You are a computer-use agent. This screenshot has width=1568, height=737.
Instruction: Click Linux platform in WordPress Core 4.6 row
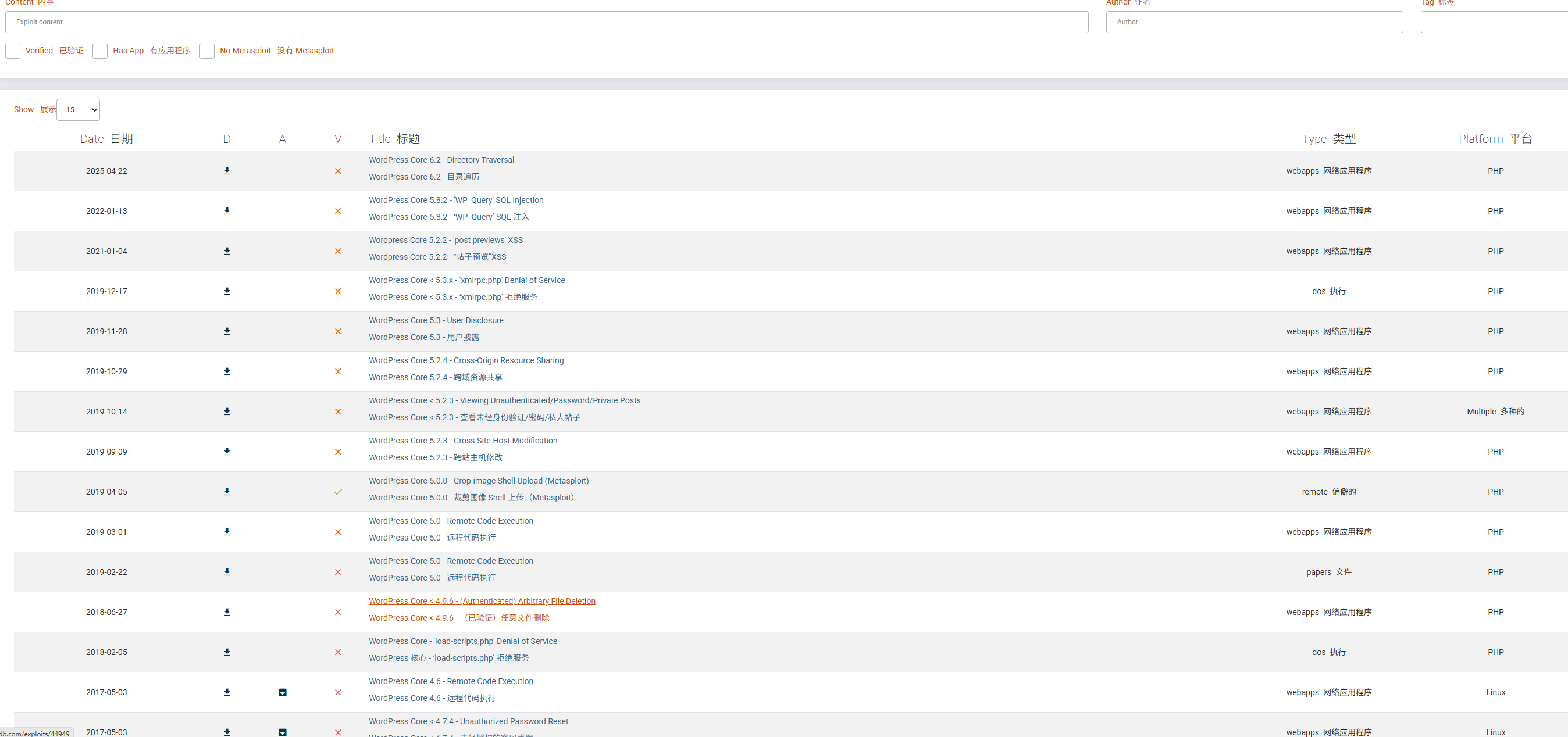click(x=1495, y=693)
